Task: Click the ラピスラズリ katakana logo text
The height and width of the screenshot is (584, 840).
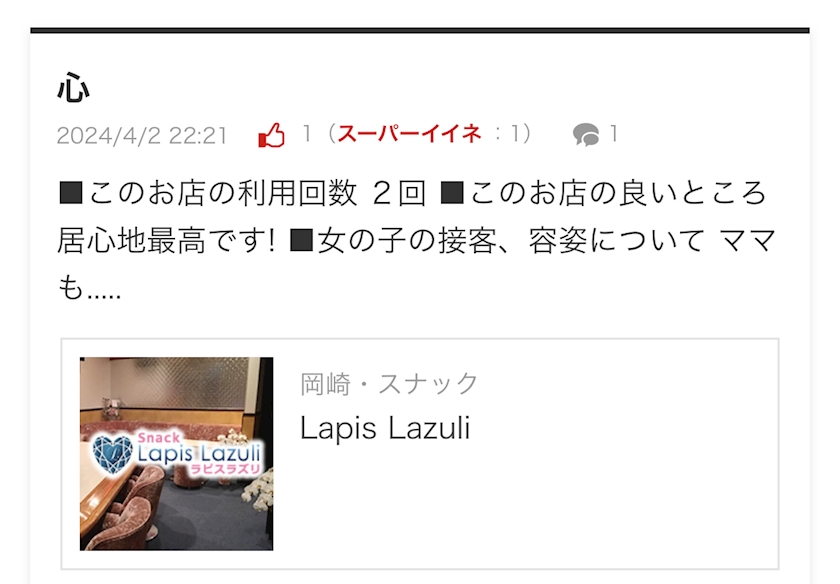Action: [225, 469]
